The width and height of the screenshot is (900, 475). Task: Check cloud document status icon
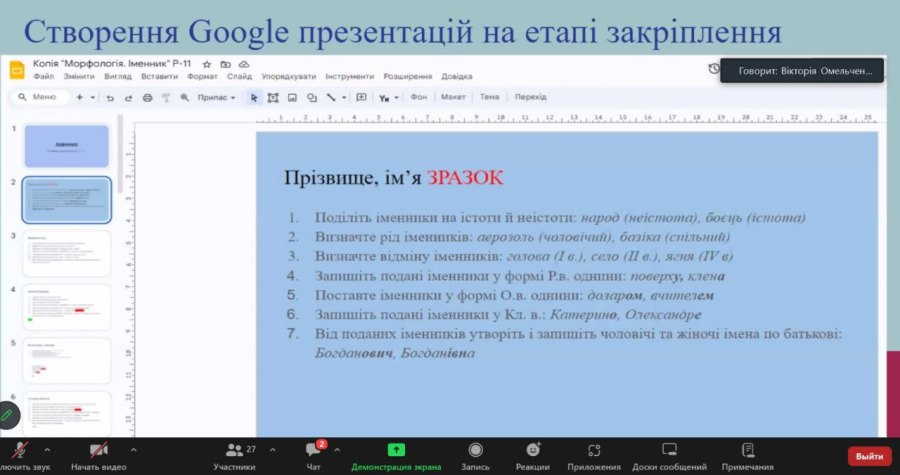point(244,64)
